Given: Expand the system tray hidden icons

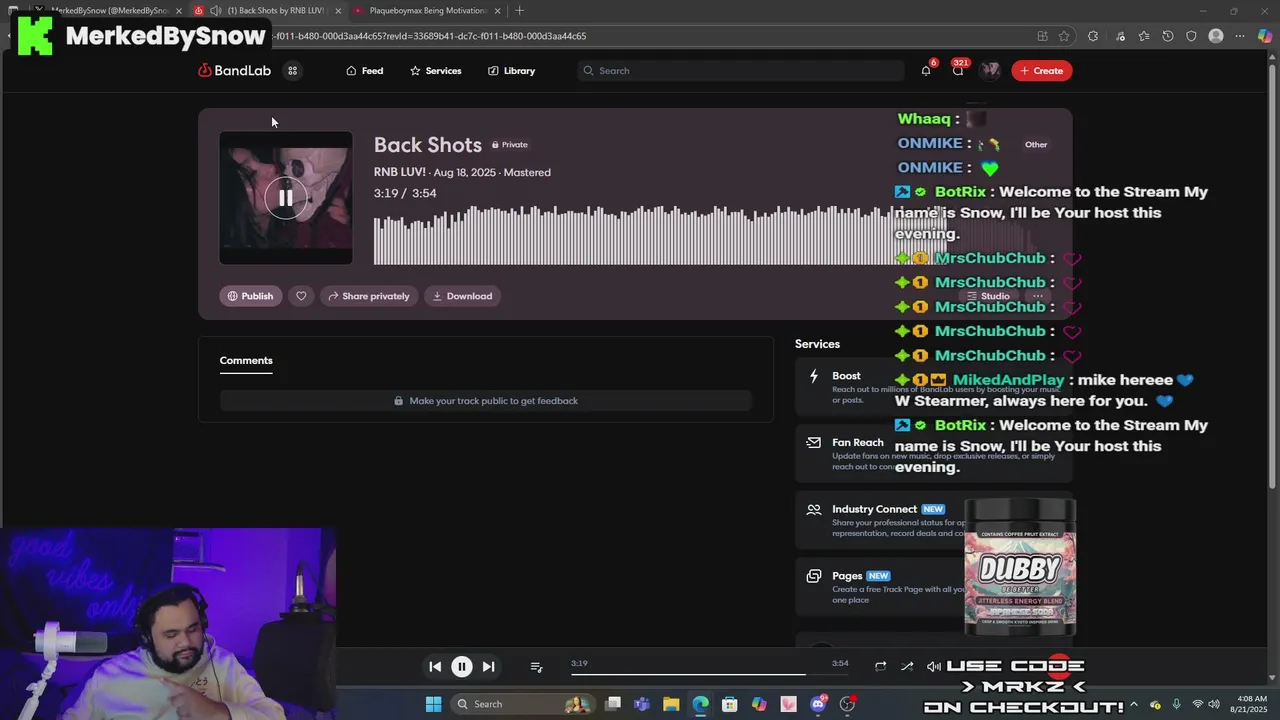Looking at the screenshot, I should [1134, 704].
